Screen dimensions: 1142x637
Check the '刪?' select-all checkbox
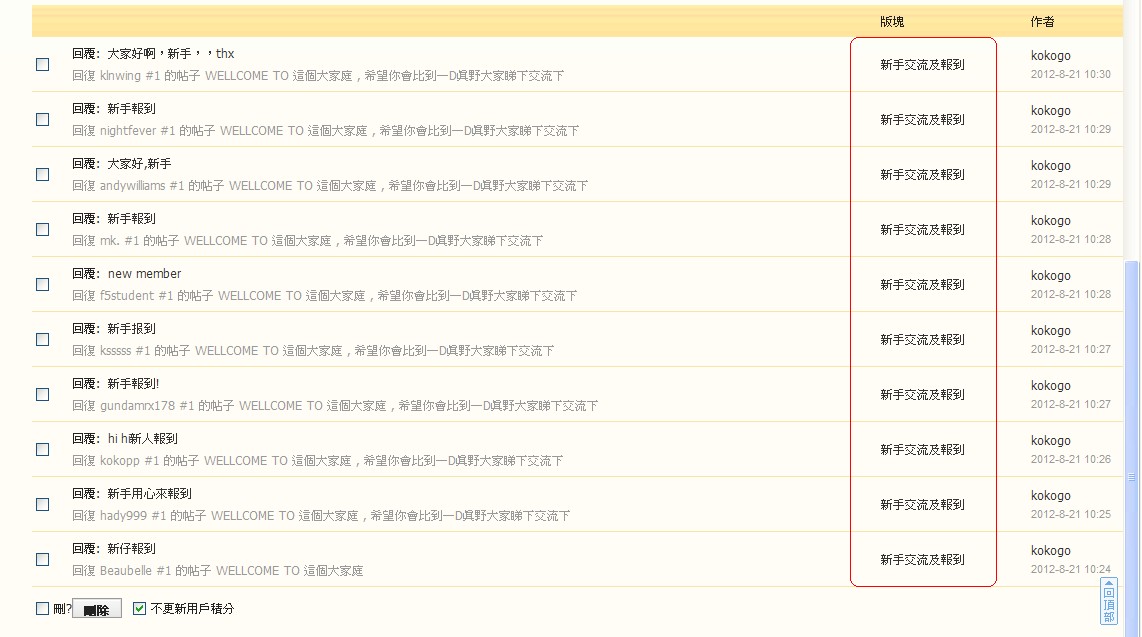[43, 609]
